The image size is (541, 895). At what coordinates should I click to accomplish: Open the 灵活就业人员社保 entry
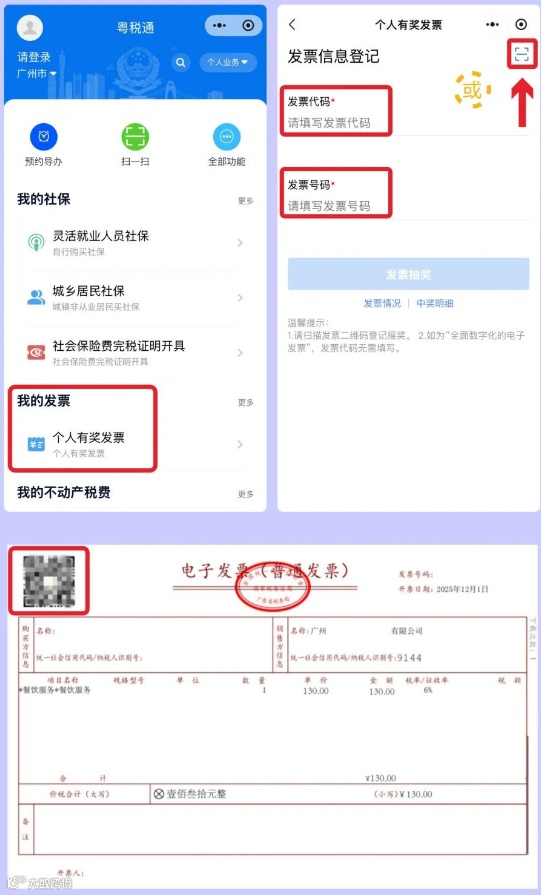[135, 243]
